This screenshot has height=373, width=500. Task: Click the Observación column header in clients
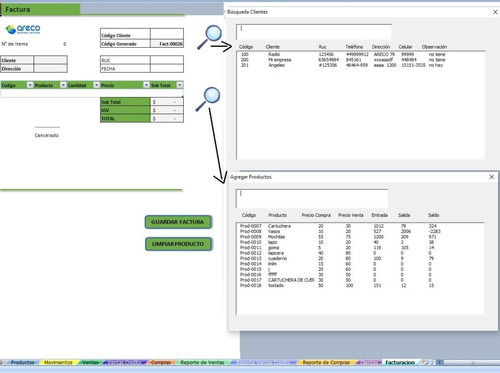[434, 47]
